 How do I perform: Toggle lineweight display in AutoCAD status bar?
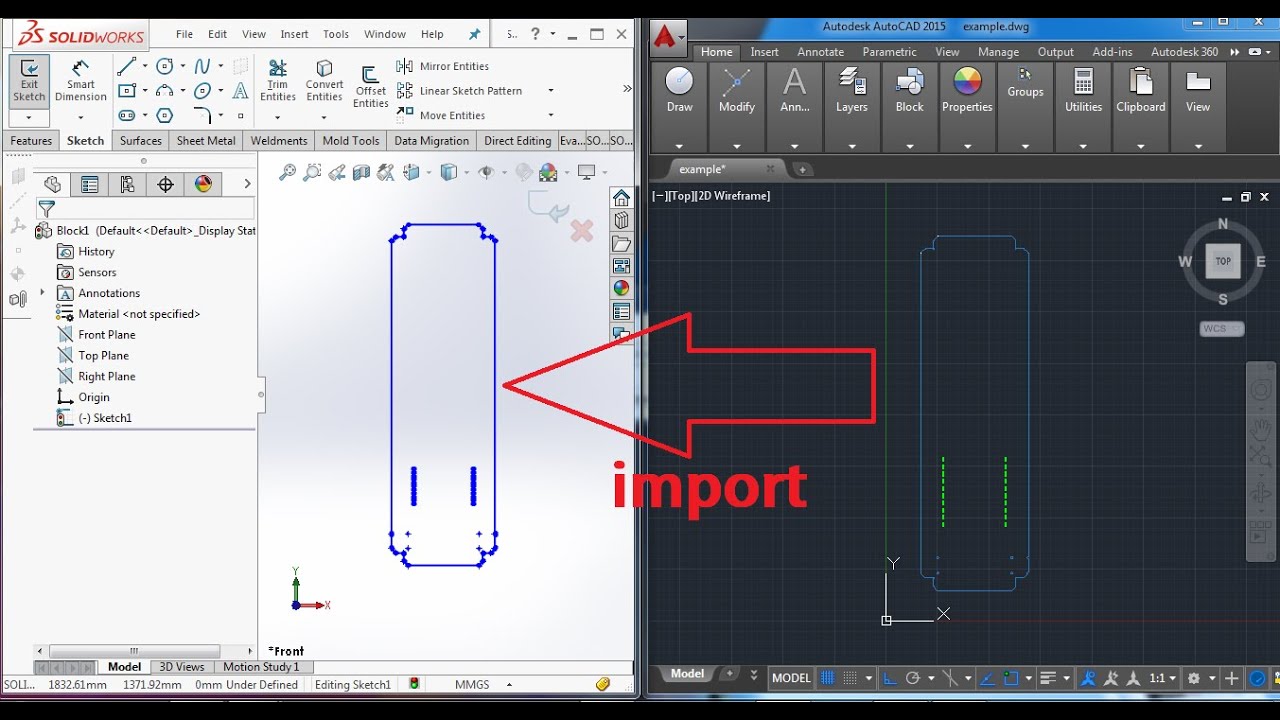[x=1048, y=678]
